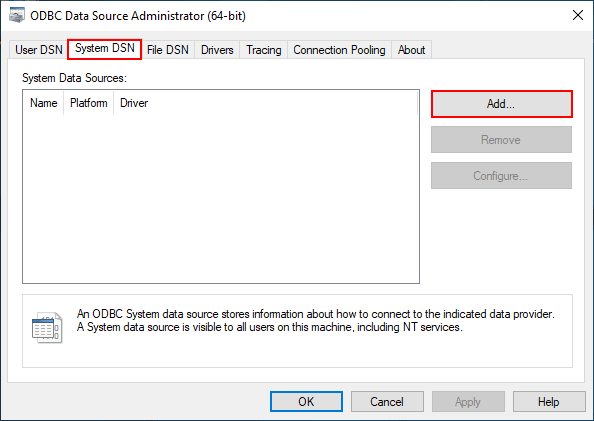Click the Configure... button
The height and width of the screenshot is (421, 594).
501,176
